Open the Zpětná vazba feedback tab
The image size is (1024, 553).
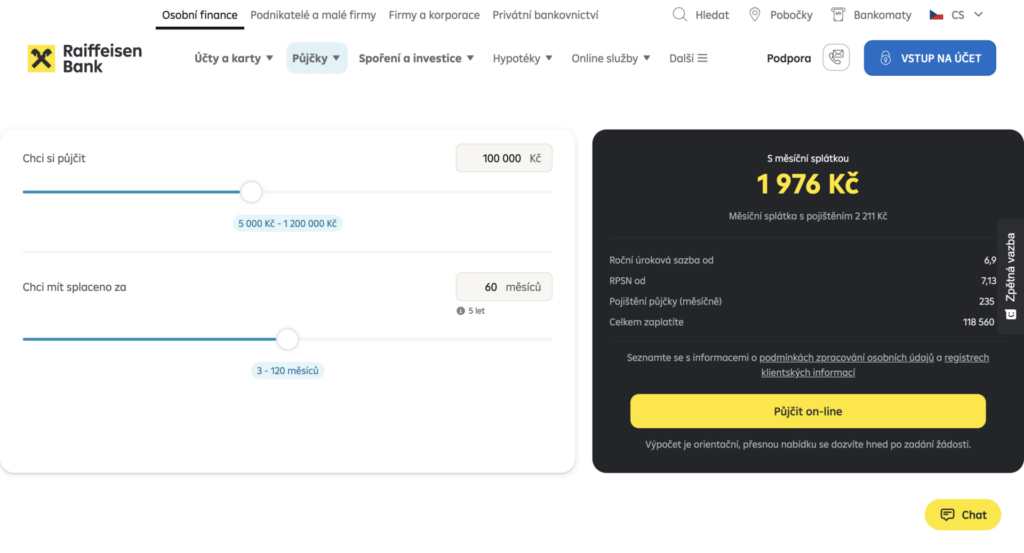(1010, 275)
